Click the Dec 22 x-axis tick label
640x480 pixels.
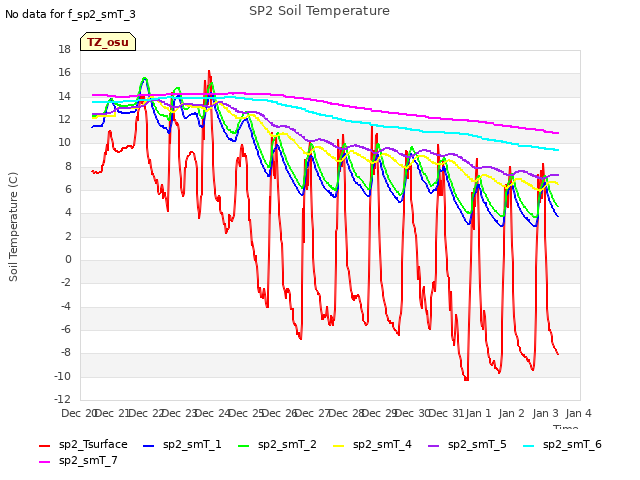(x=144, y=413)
